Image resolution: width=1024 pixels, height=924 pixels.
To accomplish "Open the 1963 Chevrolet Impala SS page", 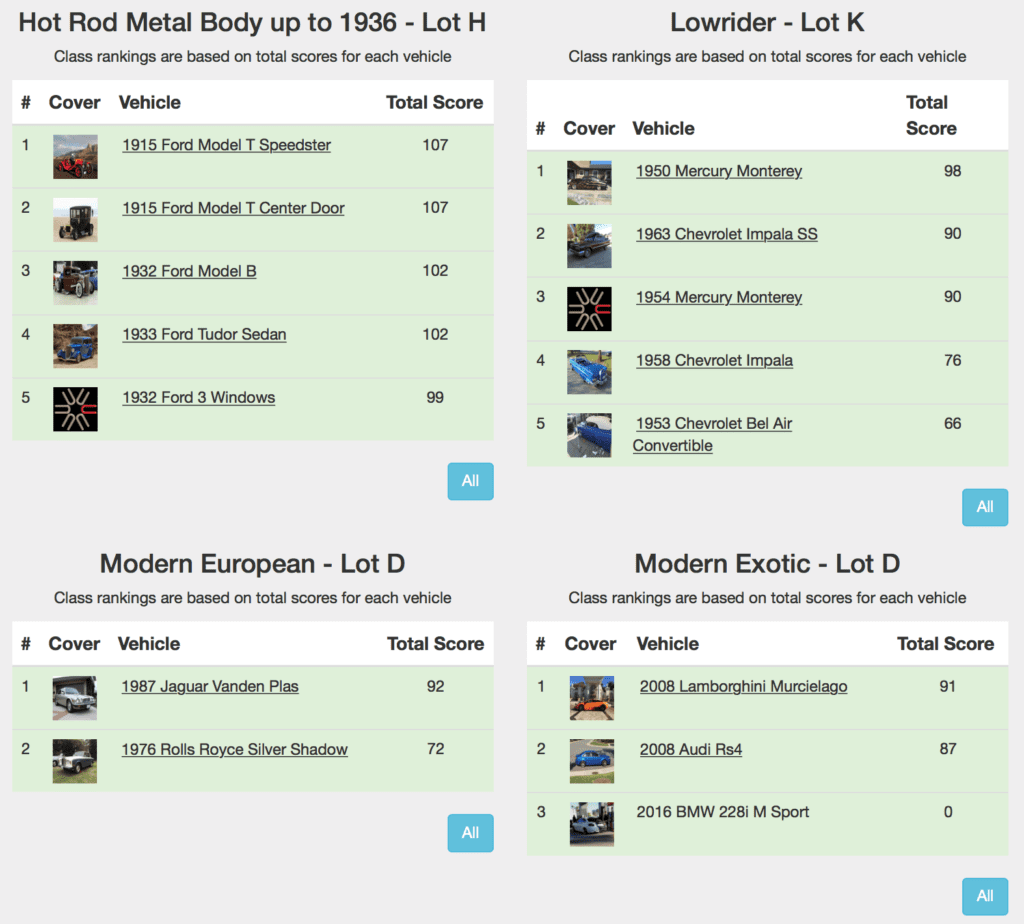I will (x=726, y=234).
